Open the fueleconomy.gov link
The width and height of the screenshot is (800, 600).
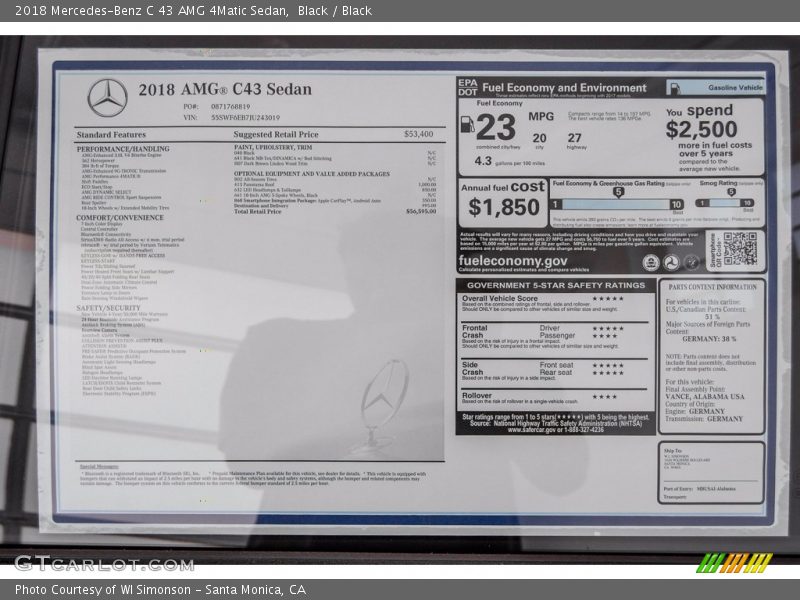click(x=513, y=261)
